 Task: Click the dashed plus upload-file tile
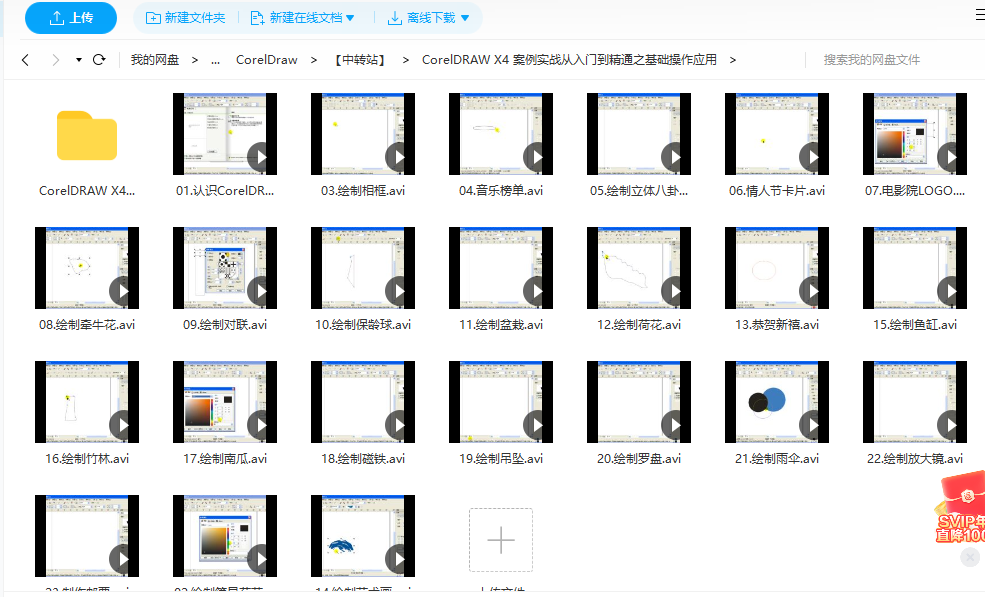click(x=501, y=540)
